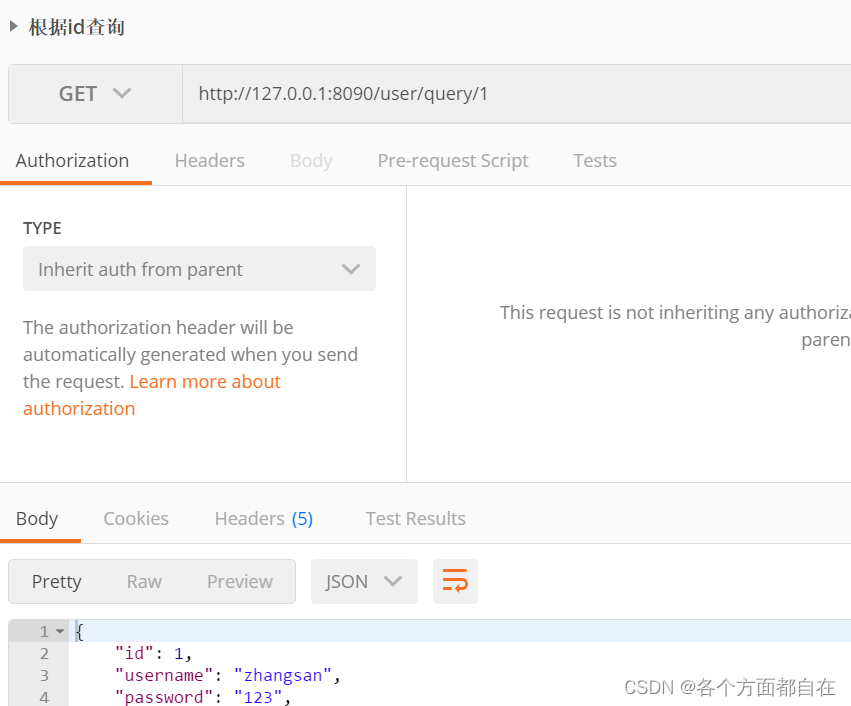Switch response view to Preview
The width and height of the screenshot is (851, 706).
pyautogui.click(x=239, y=581)
